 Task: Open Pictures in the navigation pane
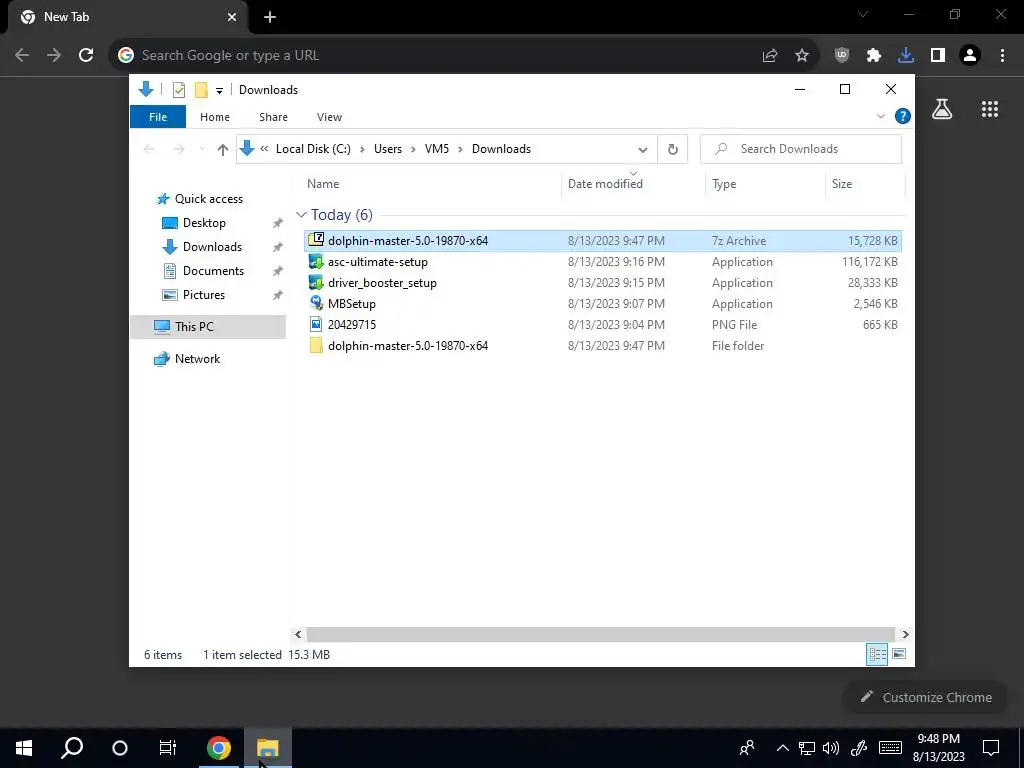click(x=204, y=295)
